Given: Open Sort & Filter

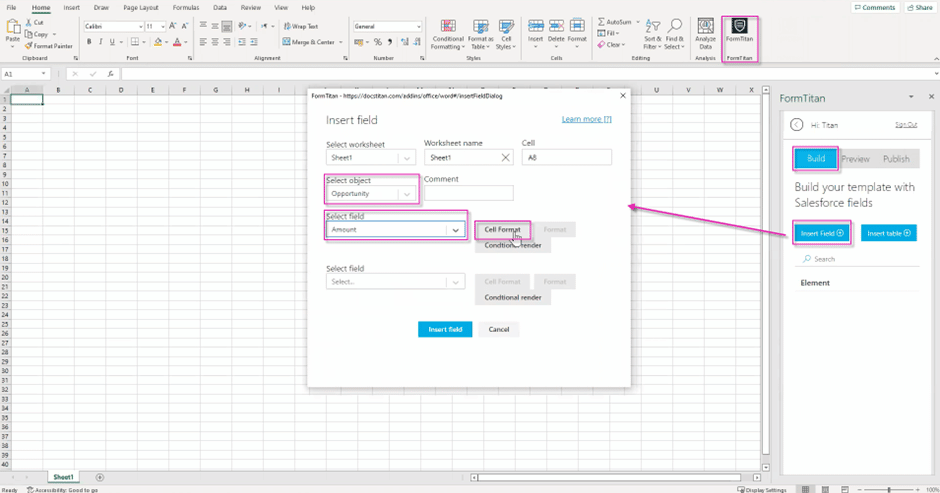Looking at the screenshot, I should coord(652,34).
